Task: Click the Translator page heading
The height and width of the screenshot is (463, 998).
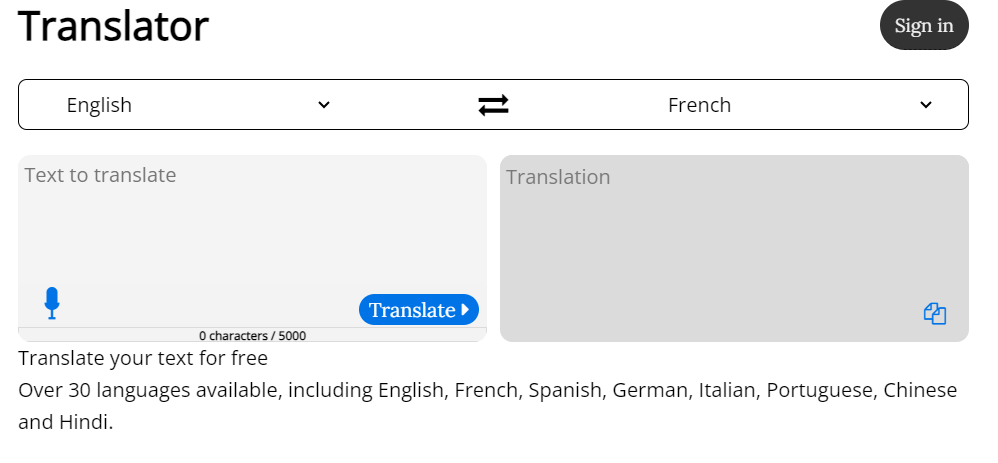Action: point(113,26)
